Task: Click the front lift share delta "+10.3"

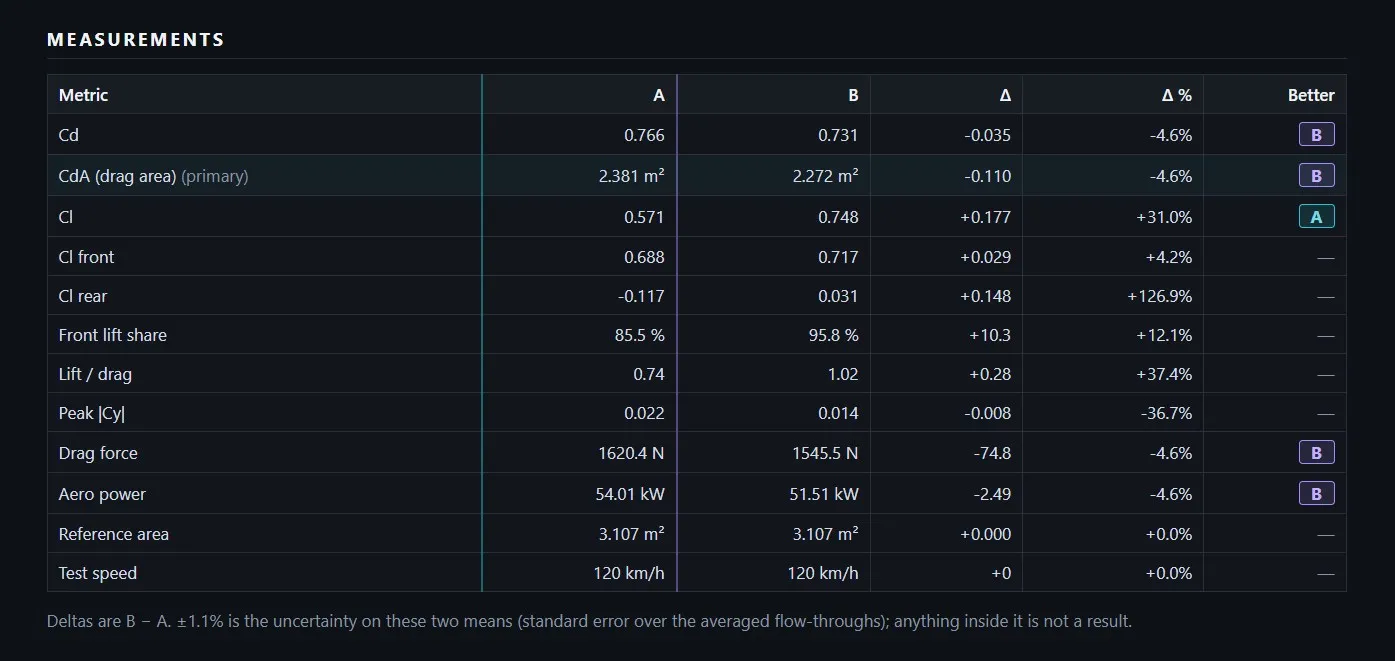Action: pyautogui.click(x=990, y=335)
